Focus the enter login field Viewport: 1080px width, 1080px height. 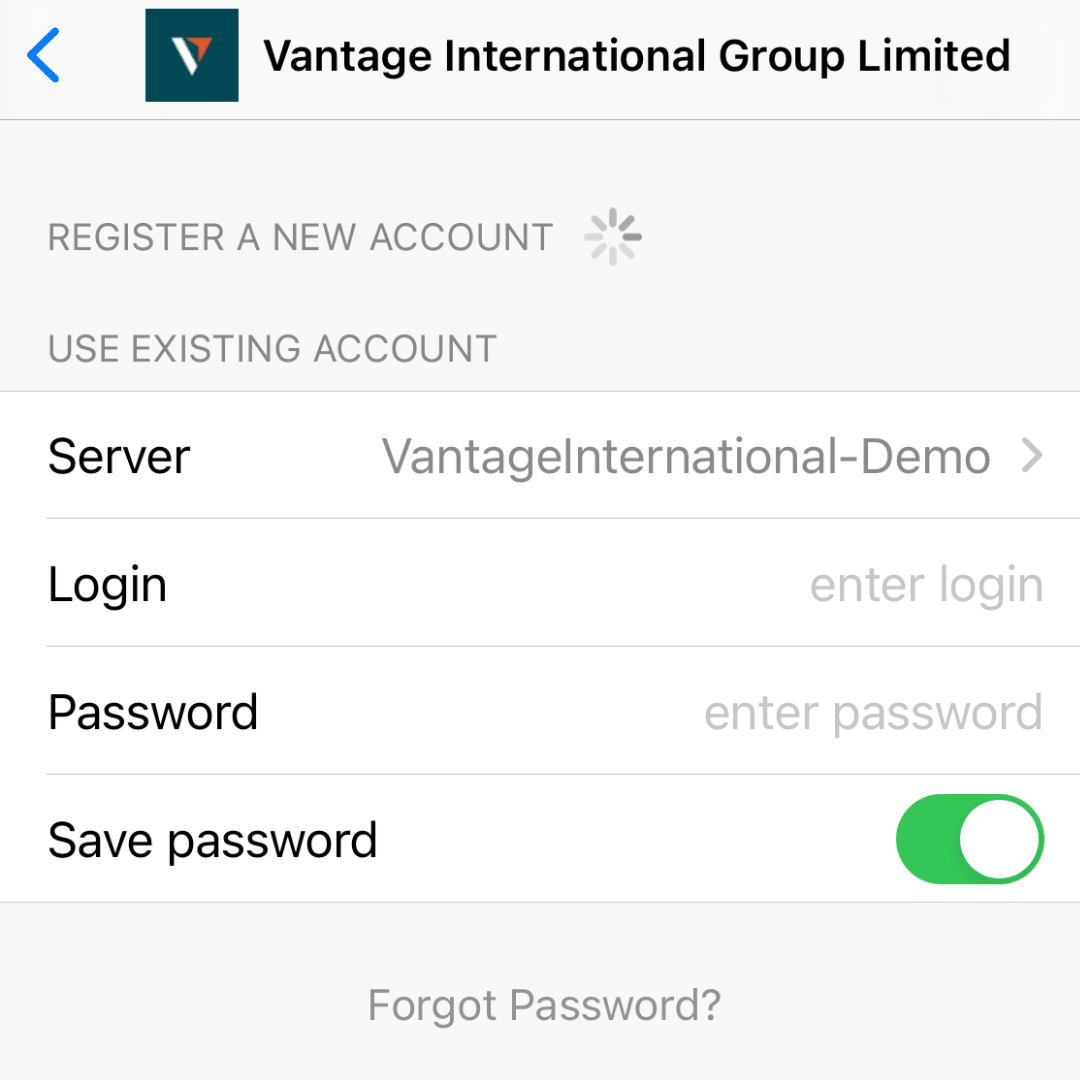(925, 585)
